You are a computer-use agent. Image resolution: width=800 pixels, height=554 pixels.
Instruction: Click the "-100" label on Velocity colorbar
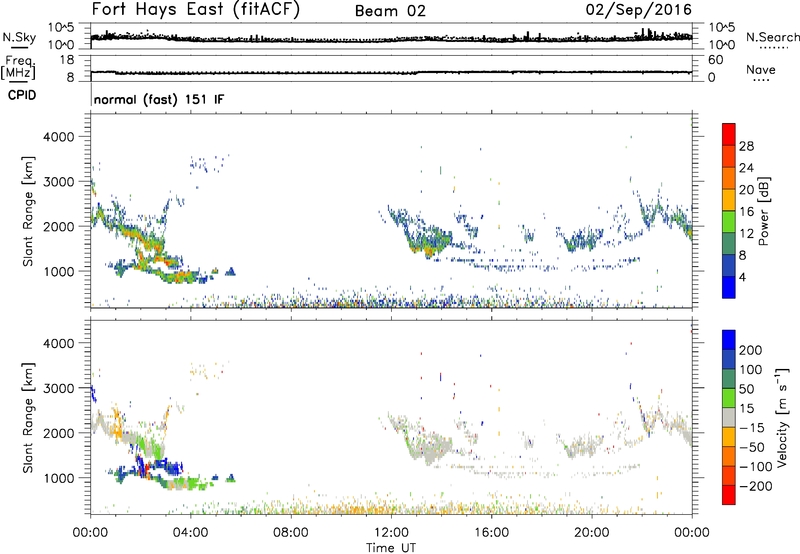pyautogui.click(x=756, y=467)
